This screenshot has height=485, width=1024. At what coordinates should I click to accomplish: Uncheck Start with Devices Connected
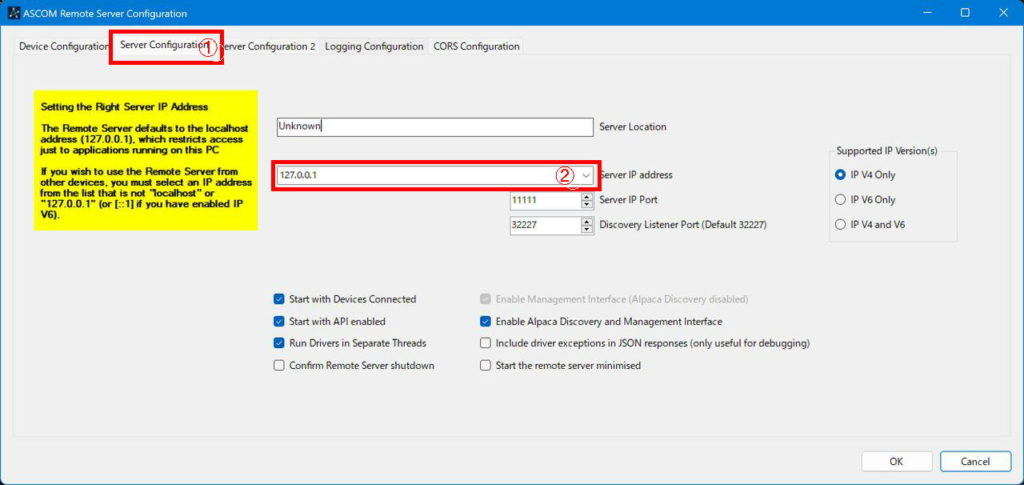pos(279,299)
